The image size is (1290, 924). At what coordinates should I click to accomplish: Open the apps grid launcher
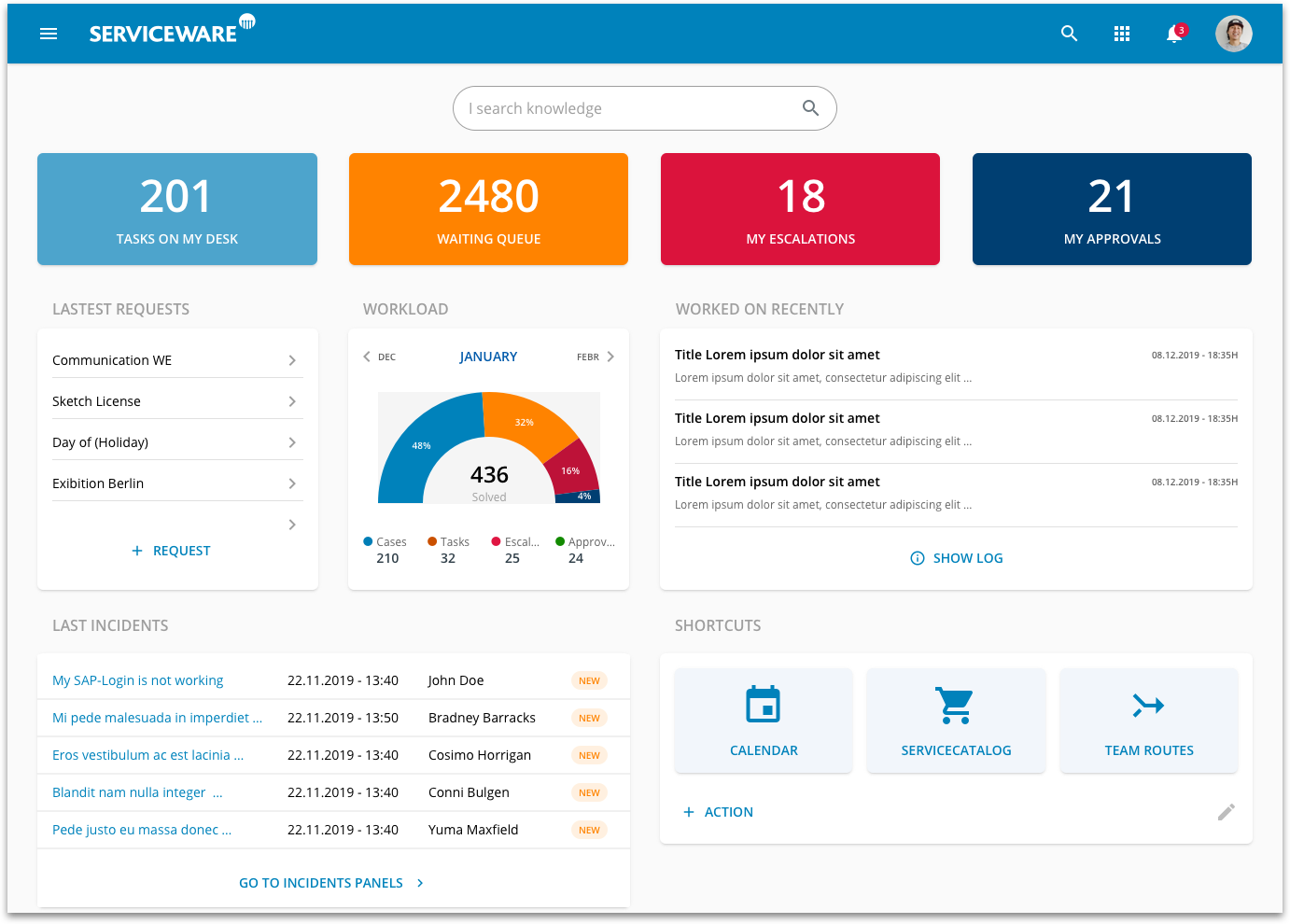[x=1122, y=34]
